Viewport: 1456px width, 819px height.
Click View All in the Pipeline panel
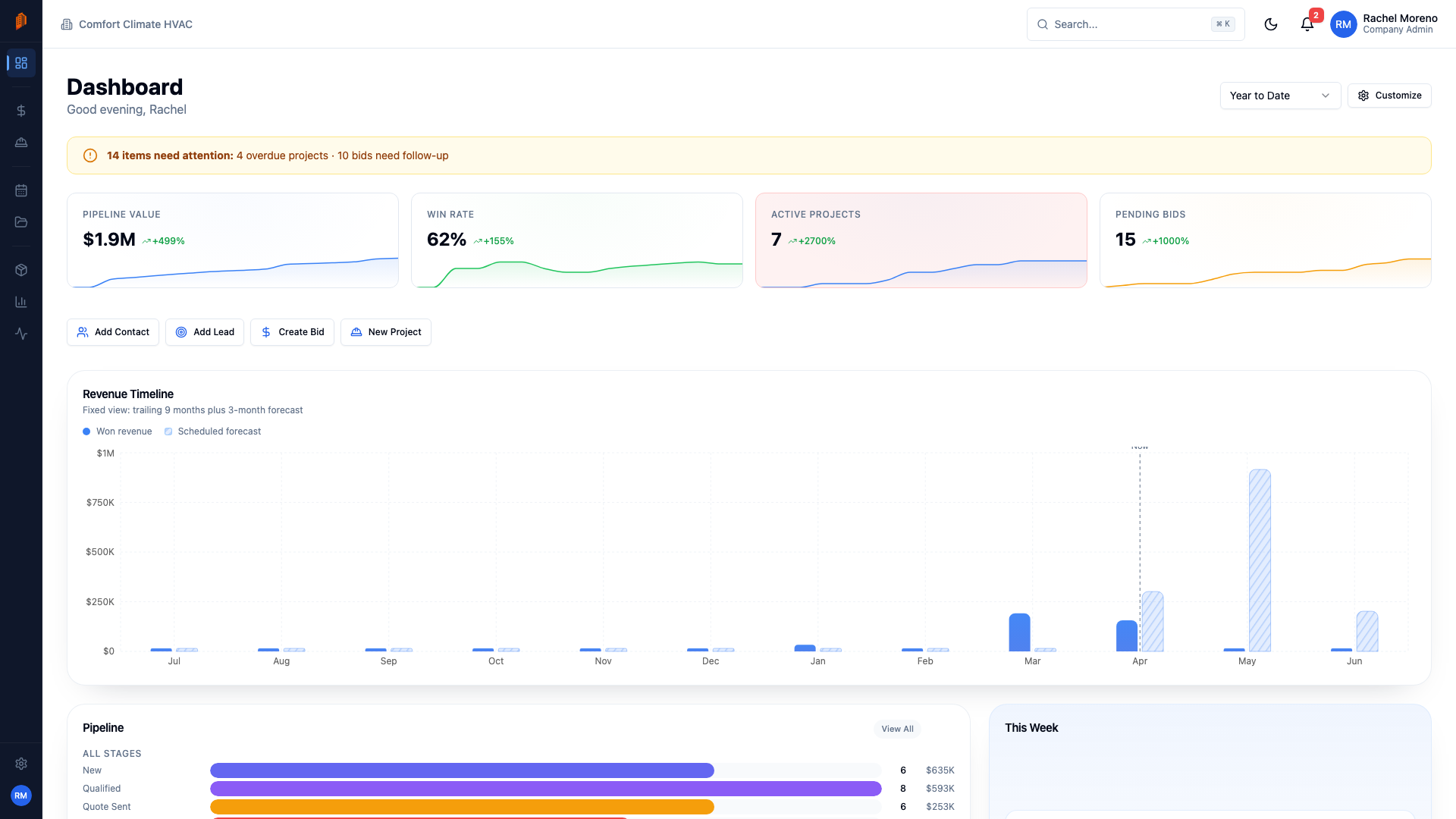click(x=896, y=729)
